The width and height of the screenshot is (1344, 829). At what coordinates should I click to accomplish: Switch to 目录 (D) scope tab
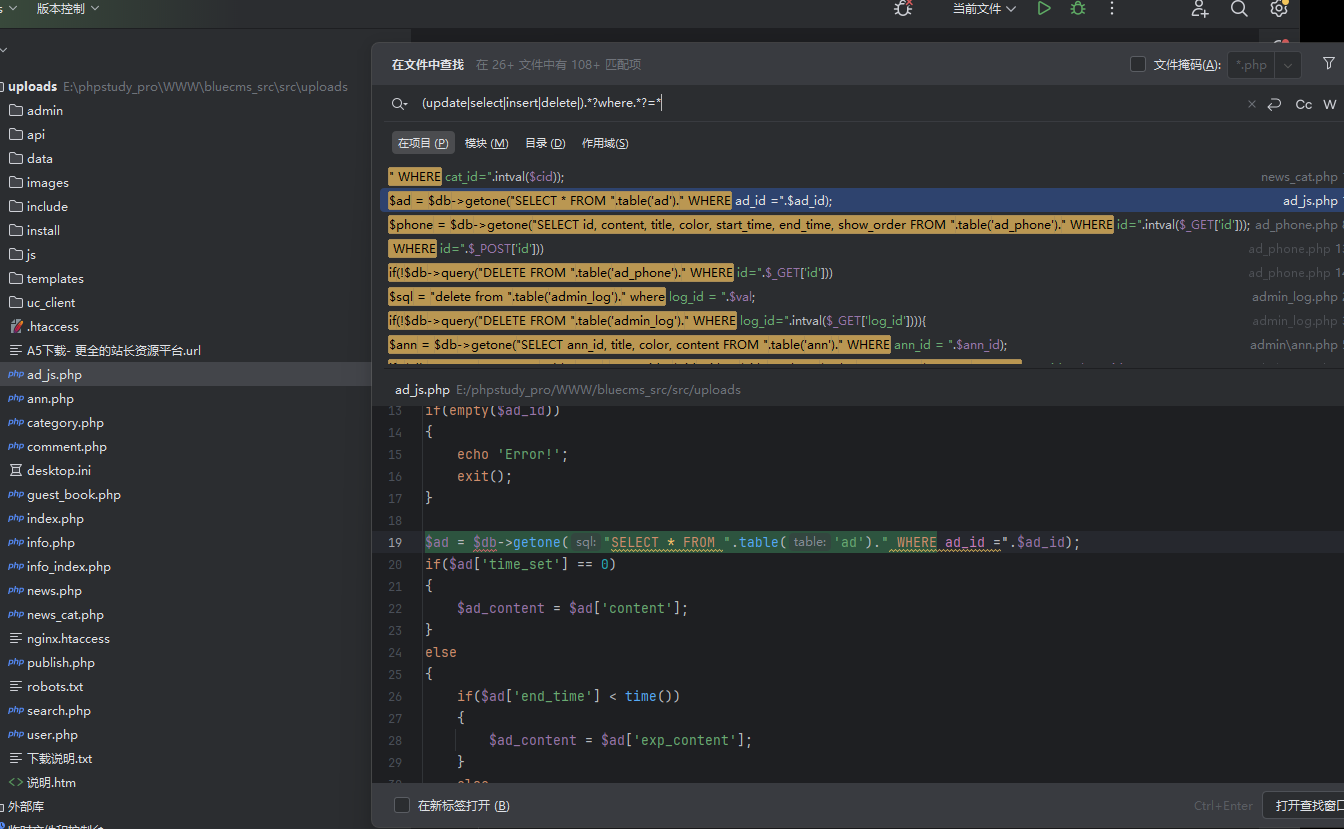(x=545, y=143)
